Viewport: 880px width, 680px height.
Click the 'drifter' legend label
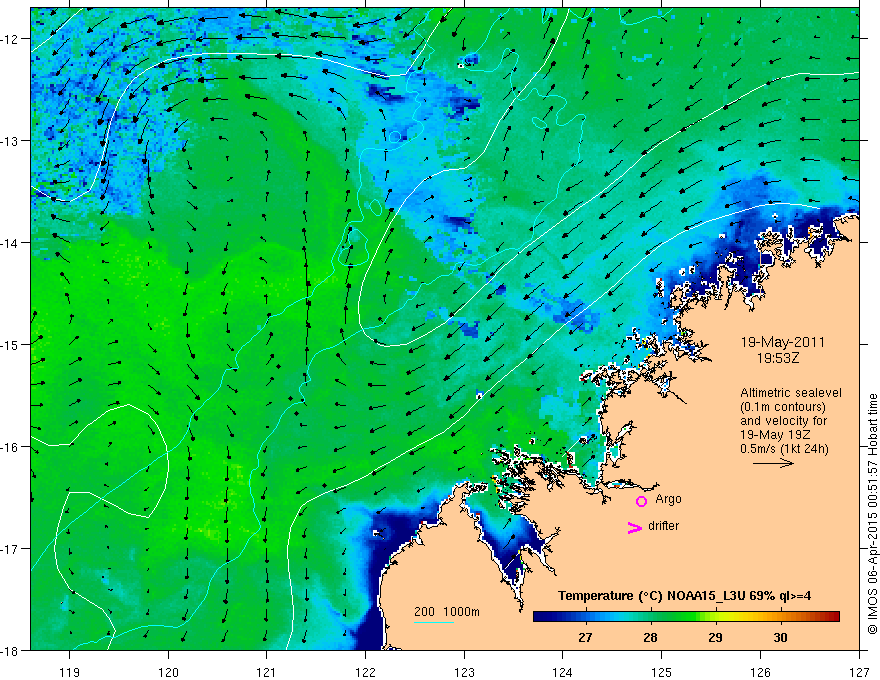tap(663, 526)
